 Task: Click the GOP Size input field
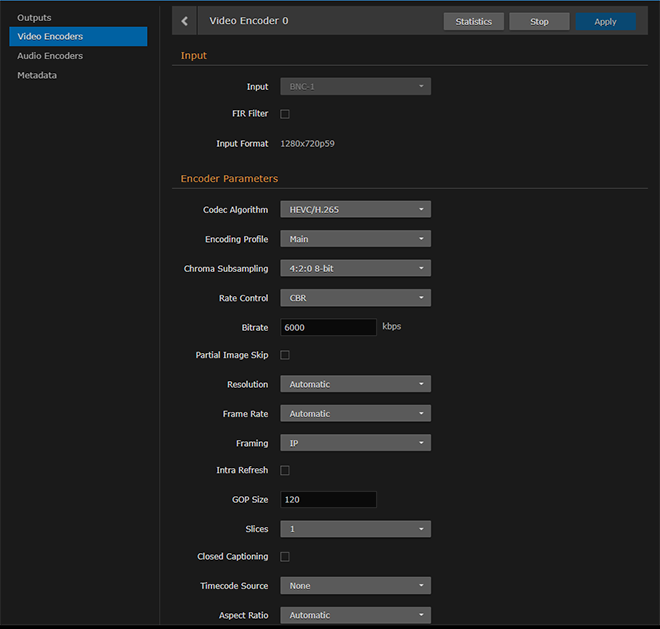pos(328,499)
